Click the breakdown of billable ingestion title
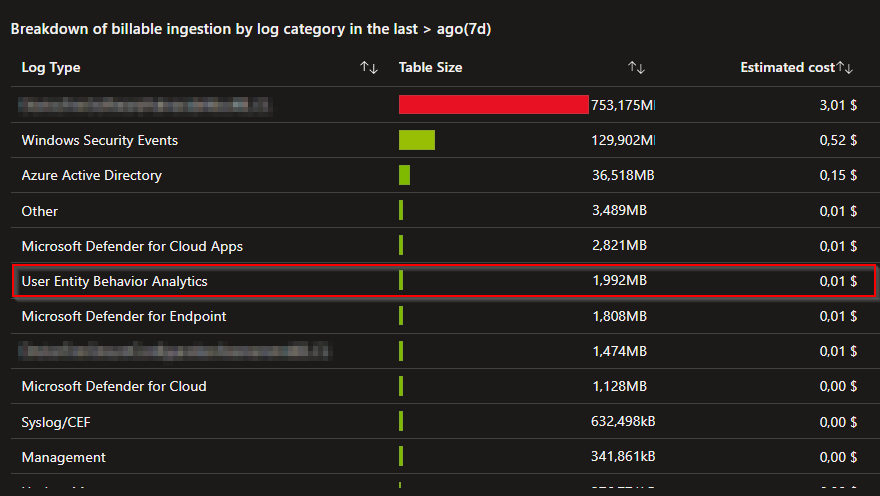Screen dimensions: 880x496 coord(251,29)
